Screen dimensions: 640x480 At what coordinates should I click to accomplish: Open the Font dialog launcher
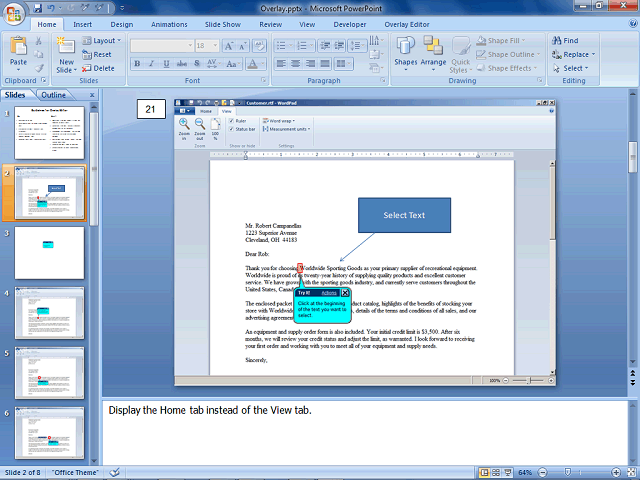coord(264,80)
